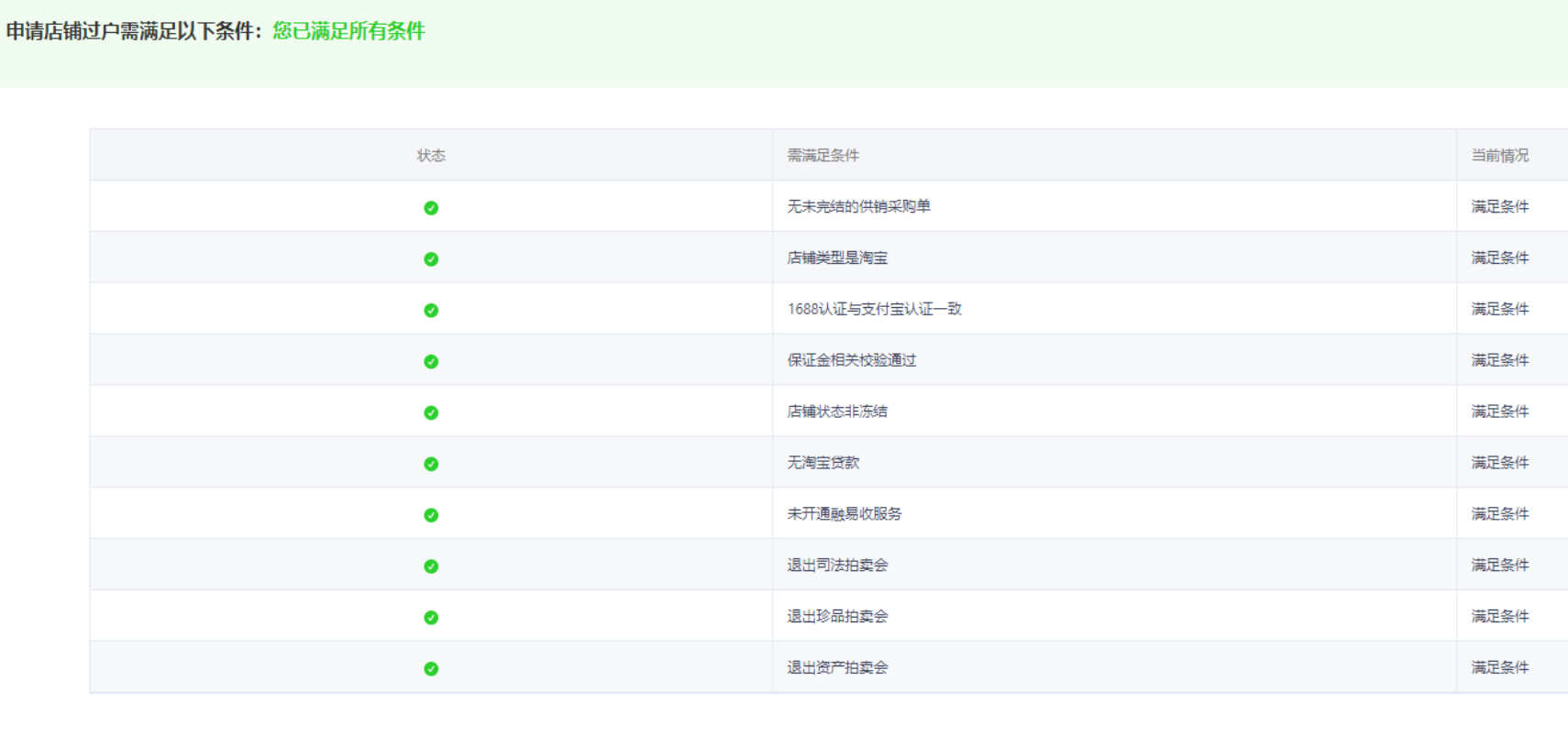The image size is (1568, 736).
Task: Click the 1688认证与支付宝认证一致 condition text
Action: [x=874, y=310]
